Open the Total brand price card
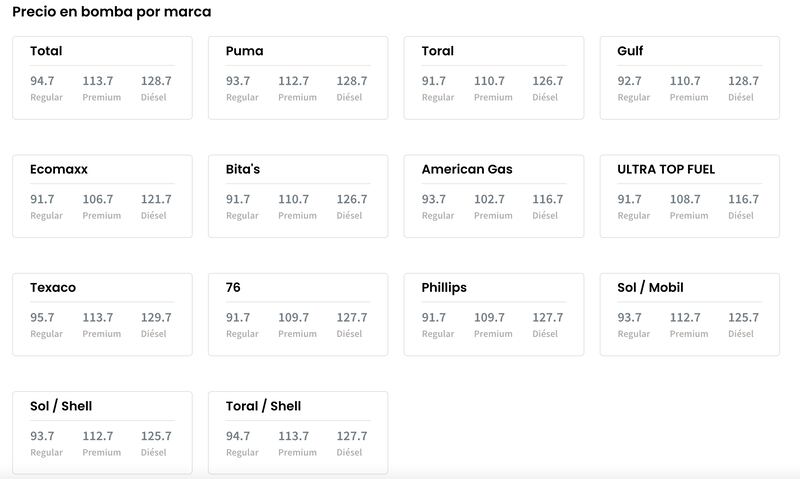 tap(102, 78)
